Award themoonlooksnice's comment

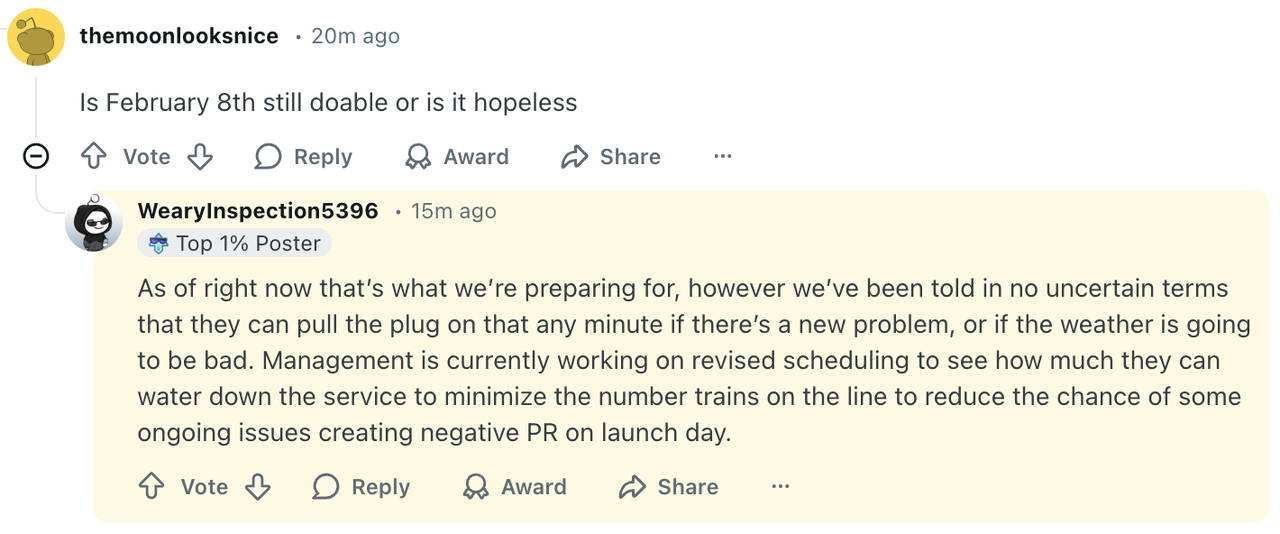457,156
